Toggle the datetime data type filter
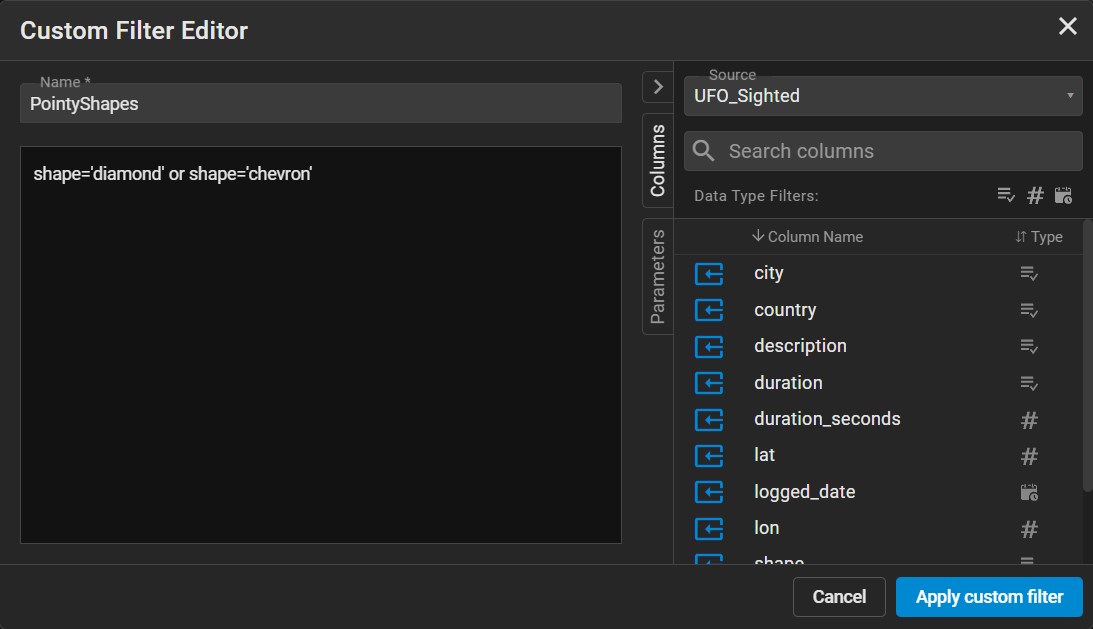 coord(1063,195)
